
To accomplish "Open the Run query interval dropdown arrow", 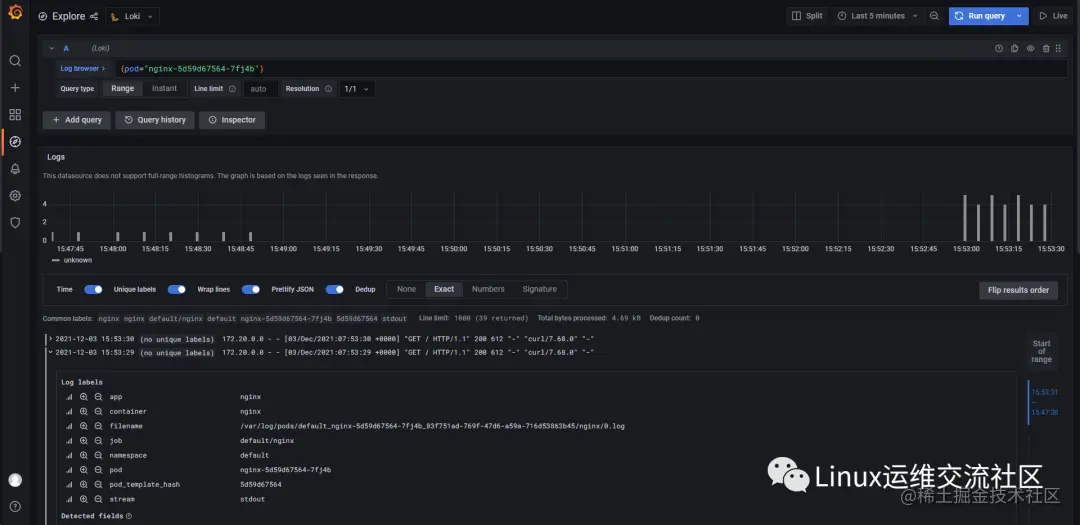I will tap(1019, 16).
